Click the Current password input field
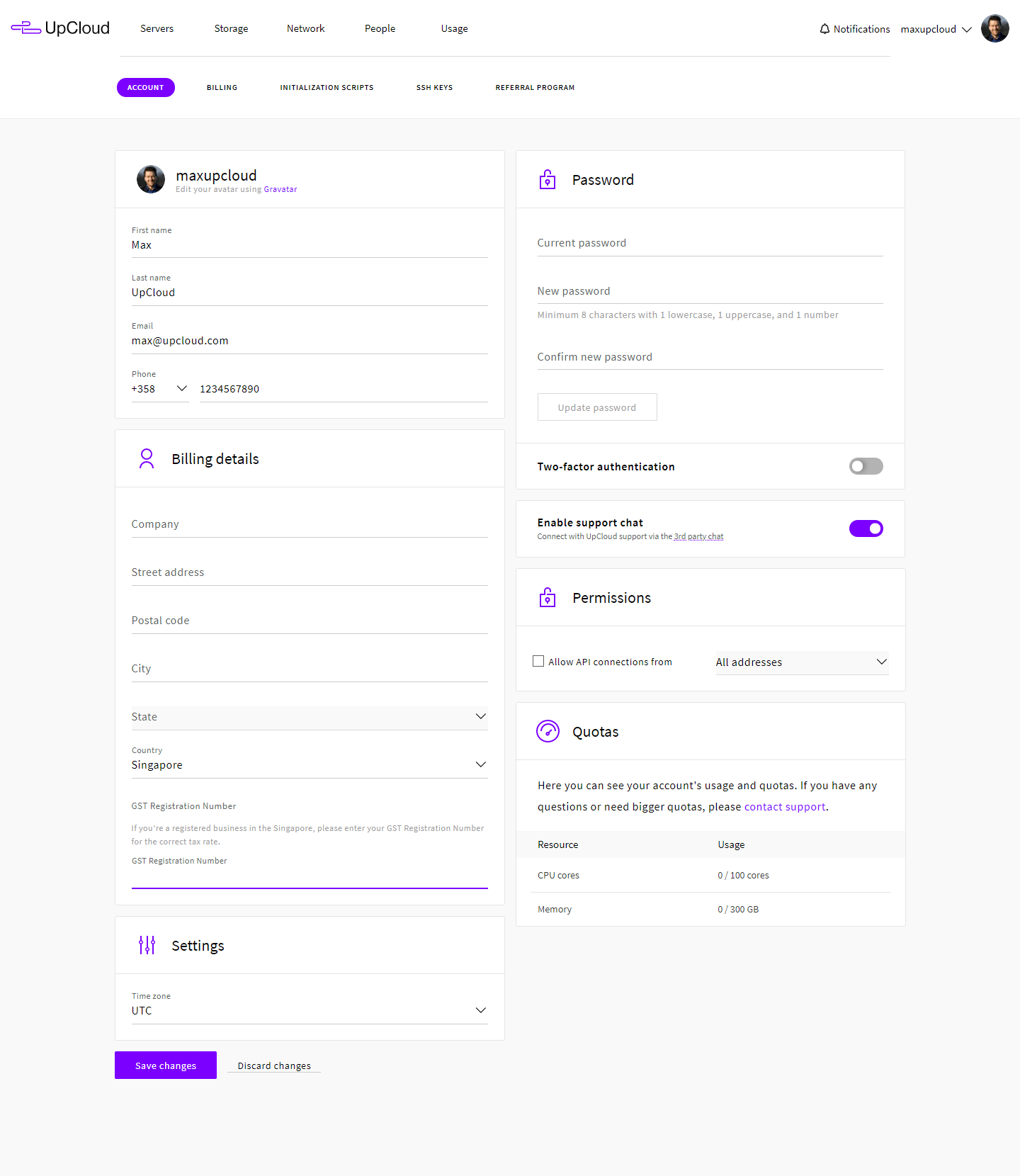Screen dimensions: 1020x1176 click(710, 243)
